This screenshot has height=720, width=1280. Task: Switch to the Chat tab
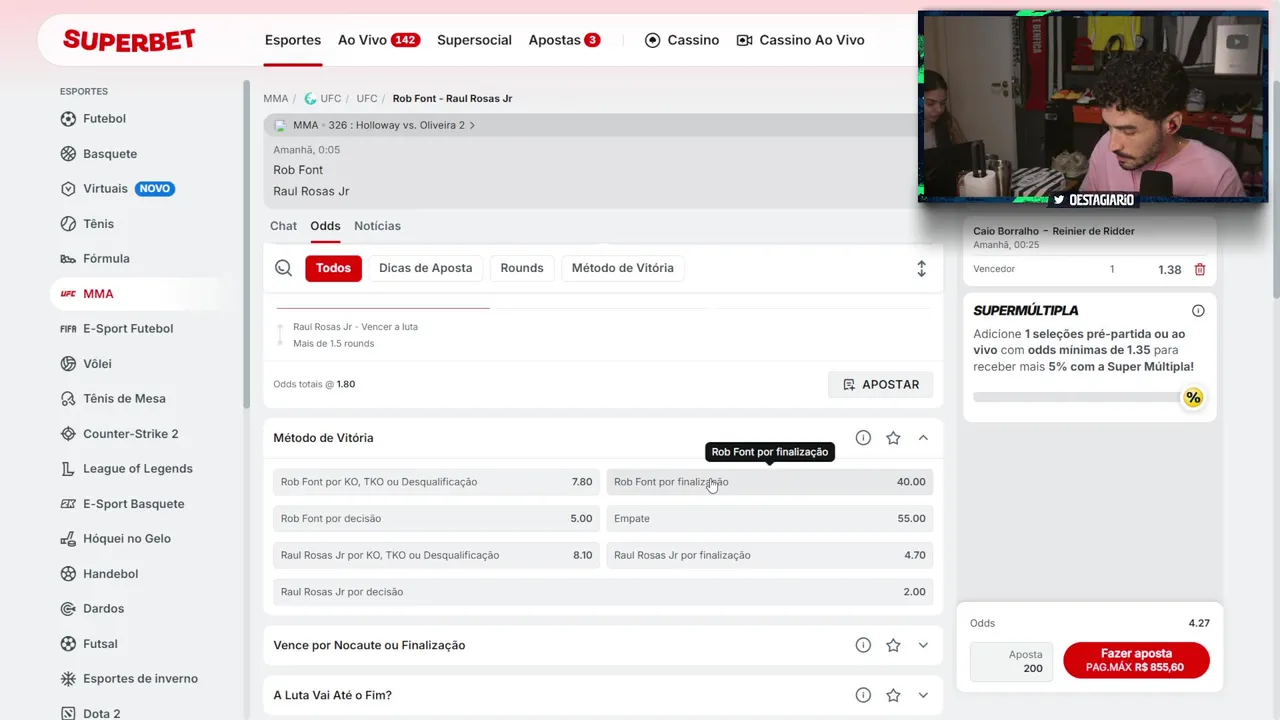click(283, 226)
